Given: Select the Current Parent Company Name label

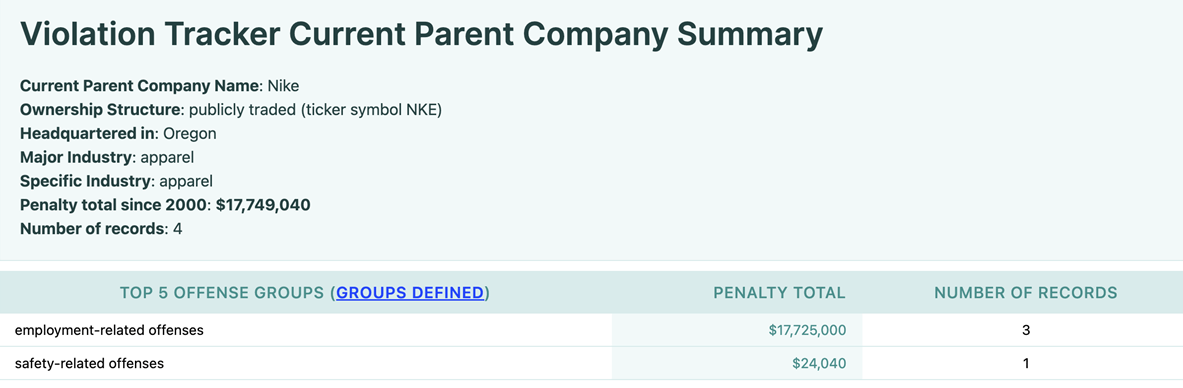Looking at the screenshot, I should (x=141, y=86).
